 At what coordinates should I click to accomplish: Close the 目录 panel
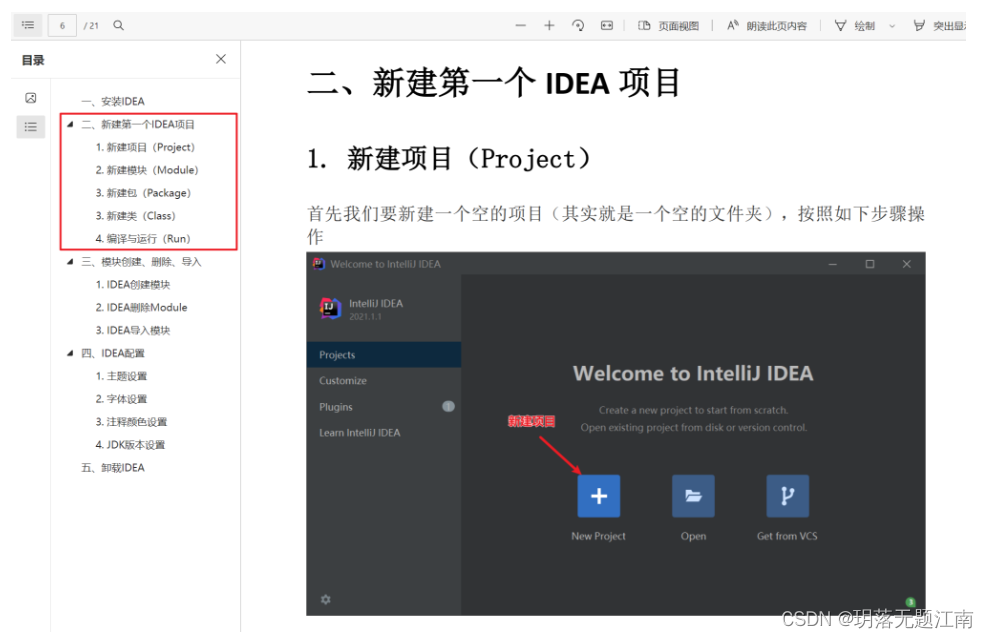pyautogui.click(x=221, y=59)
